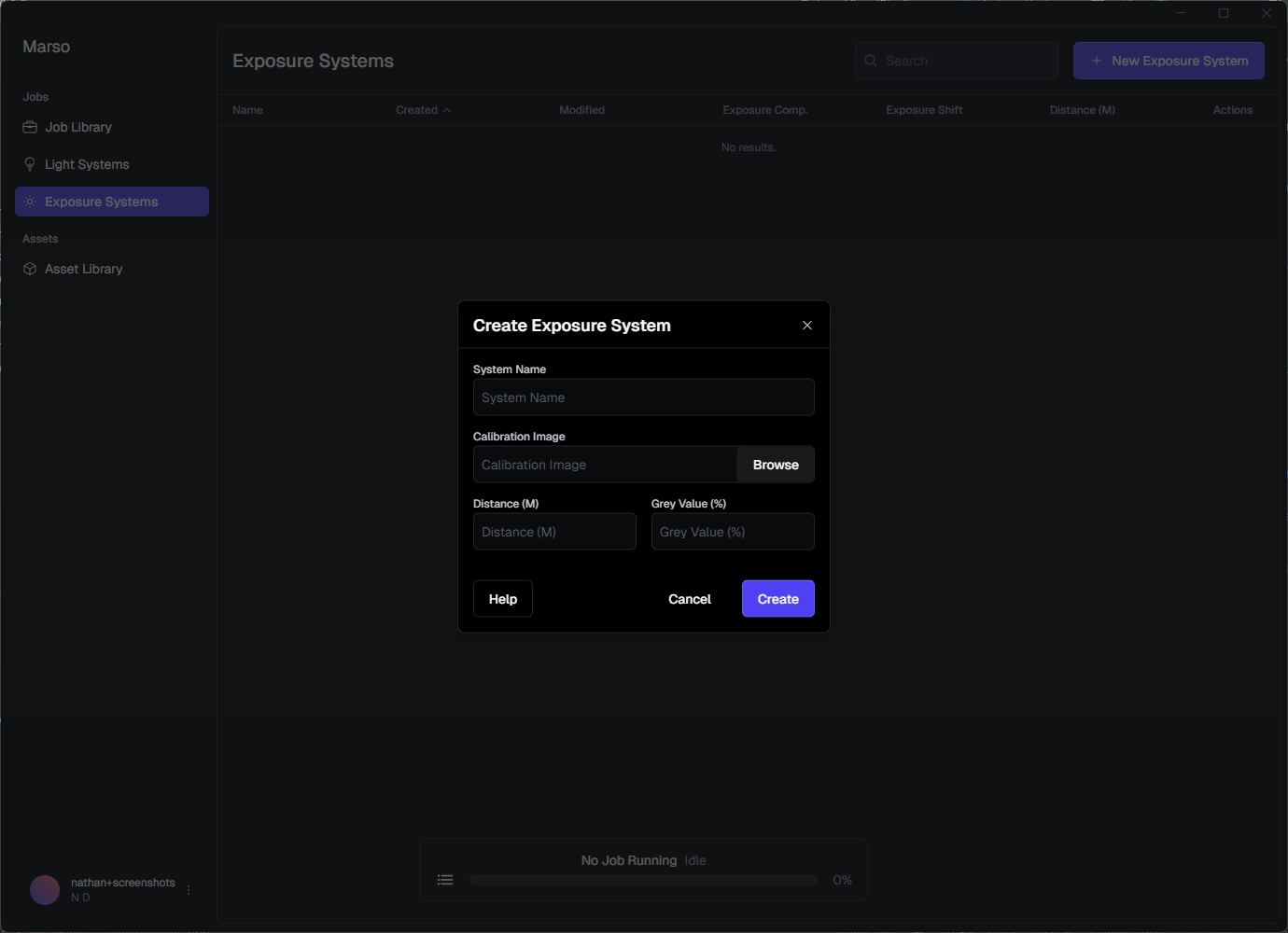Browse for a calibration image
Screen dimensions: 1288x933
[776, 465]
